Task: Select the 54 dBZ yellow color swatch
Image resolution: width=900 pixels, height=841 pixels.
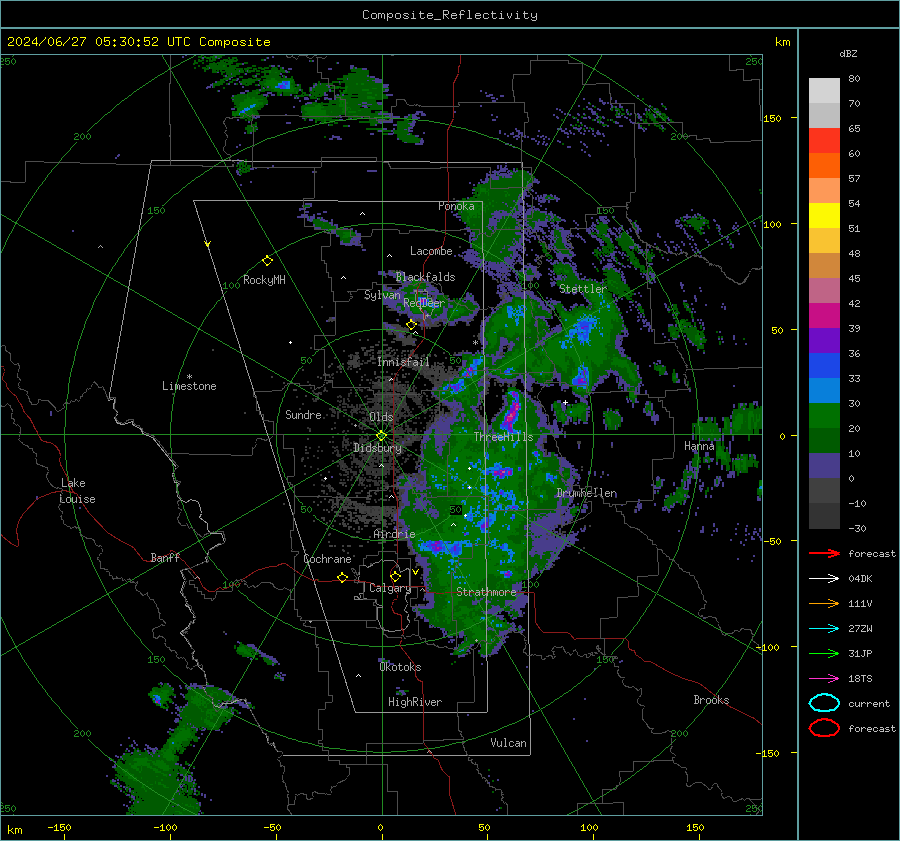Action: pyautogui.click(x=824, y=215)
